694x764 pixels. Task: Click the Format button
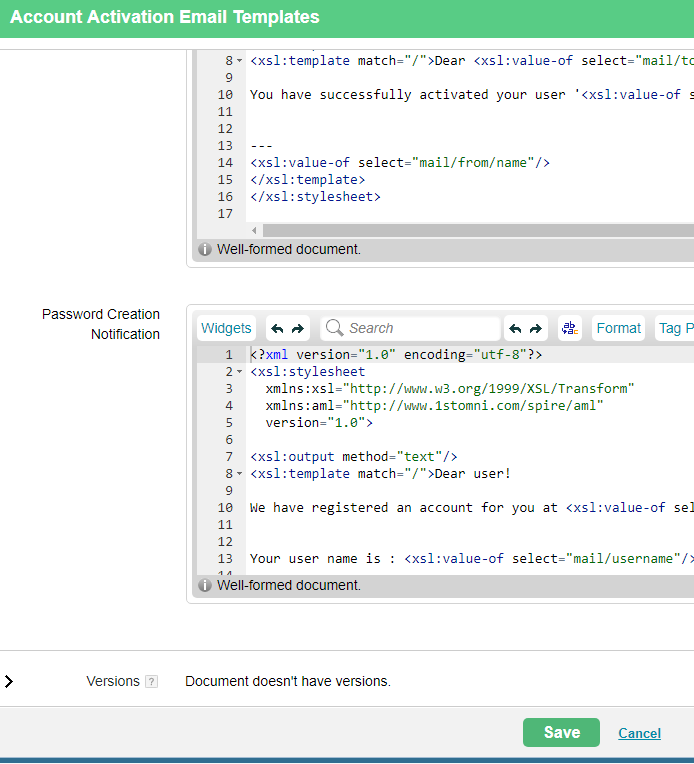[x=618, y=328]
